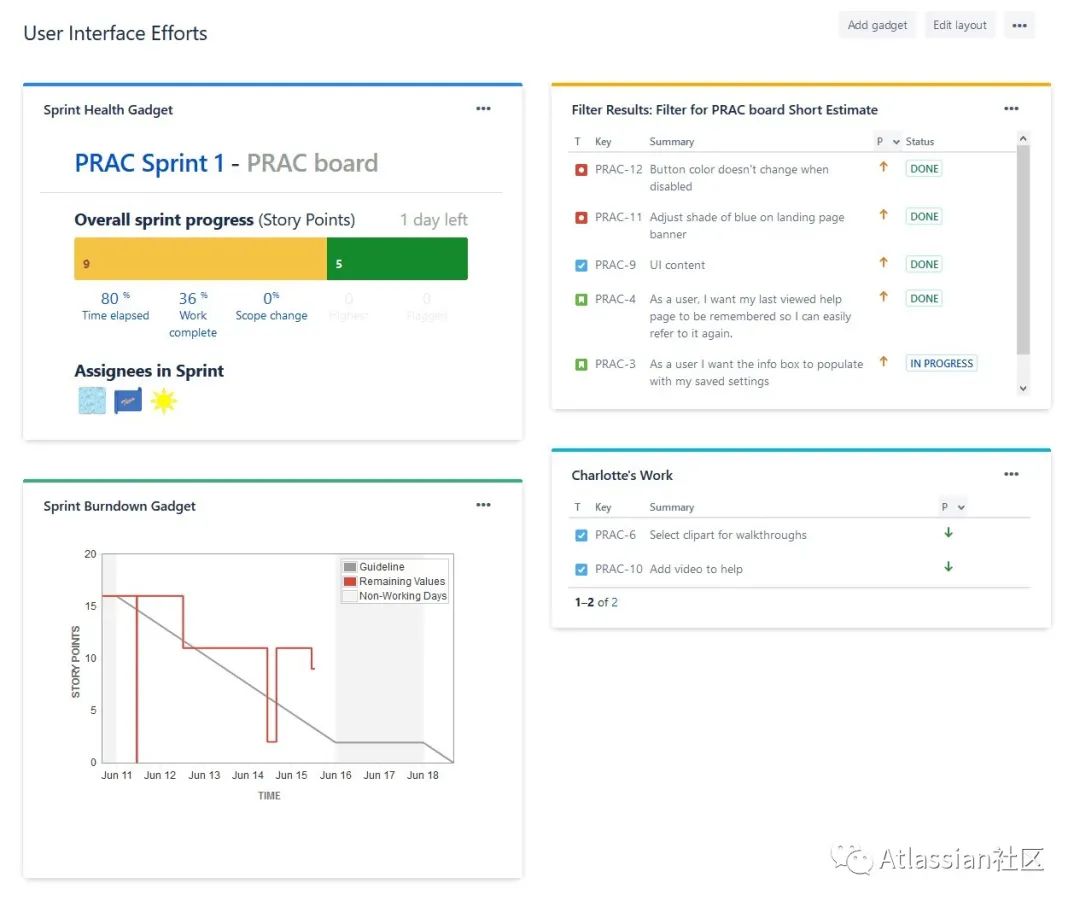Open the PRAC-12 issue key link
Screen dimensions: 1080x907
(619, 169)
